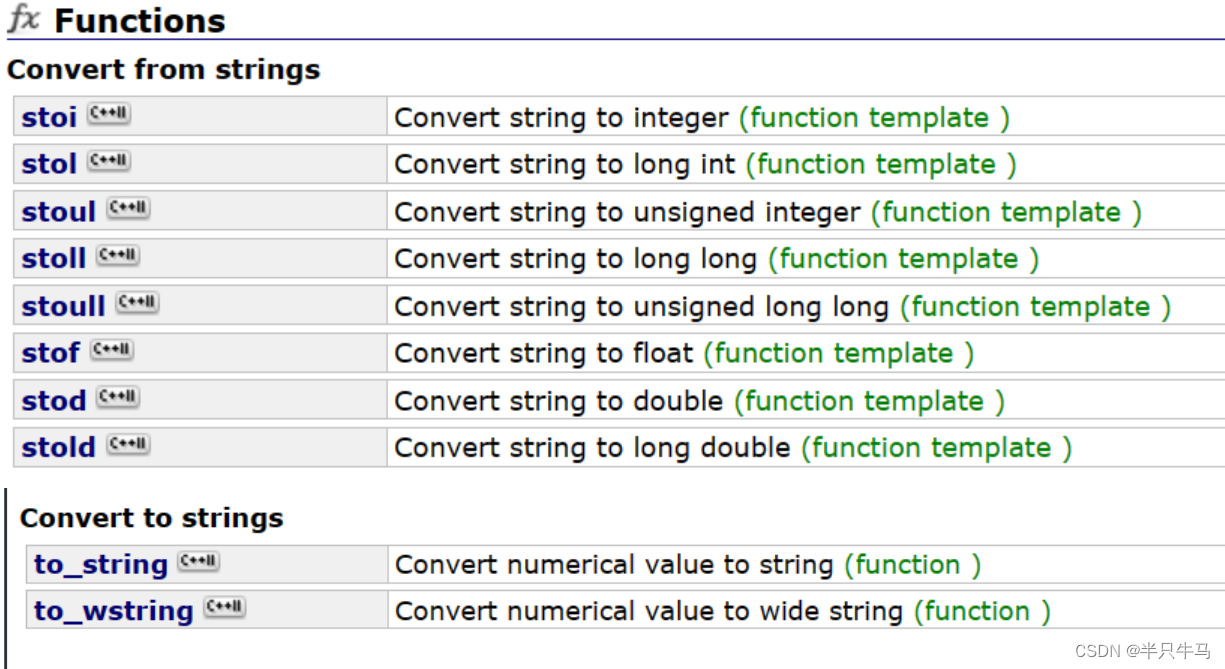The width and height of the screenshot is (1225, 669).
Task: Select the stod function link
Action: (54, 401)
